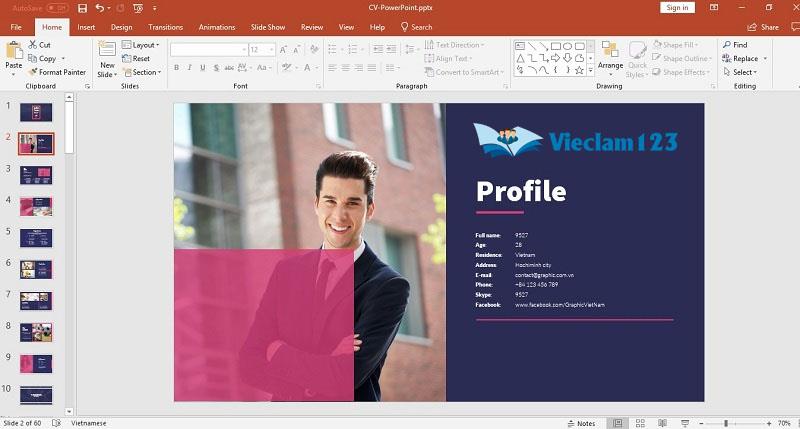The image size is (800, 429).
Task: Start Slide Show from status bar icon
Action: point(685,423)
